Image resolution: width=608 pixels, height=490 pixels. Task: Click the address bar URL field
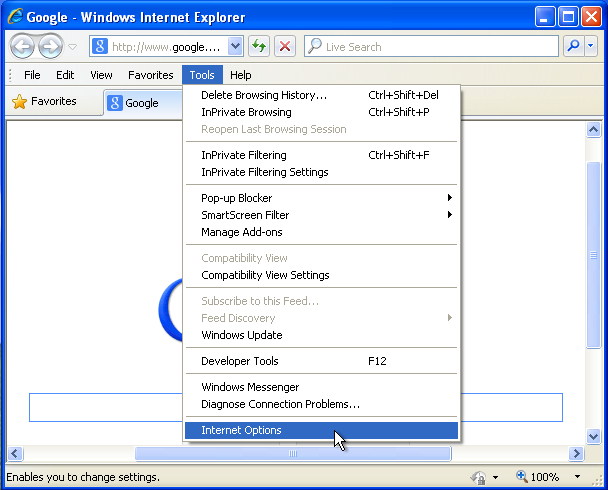pyautogui.click(x=167, y=47)
